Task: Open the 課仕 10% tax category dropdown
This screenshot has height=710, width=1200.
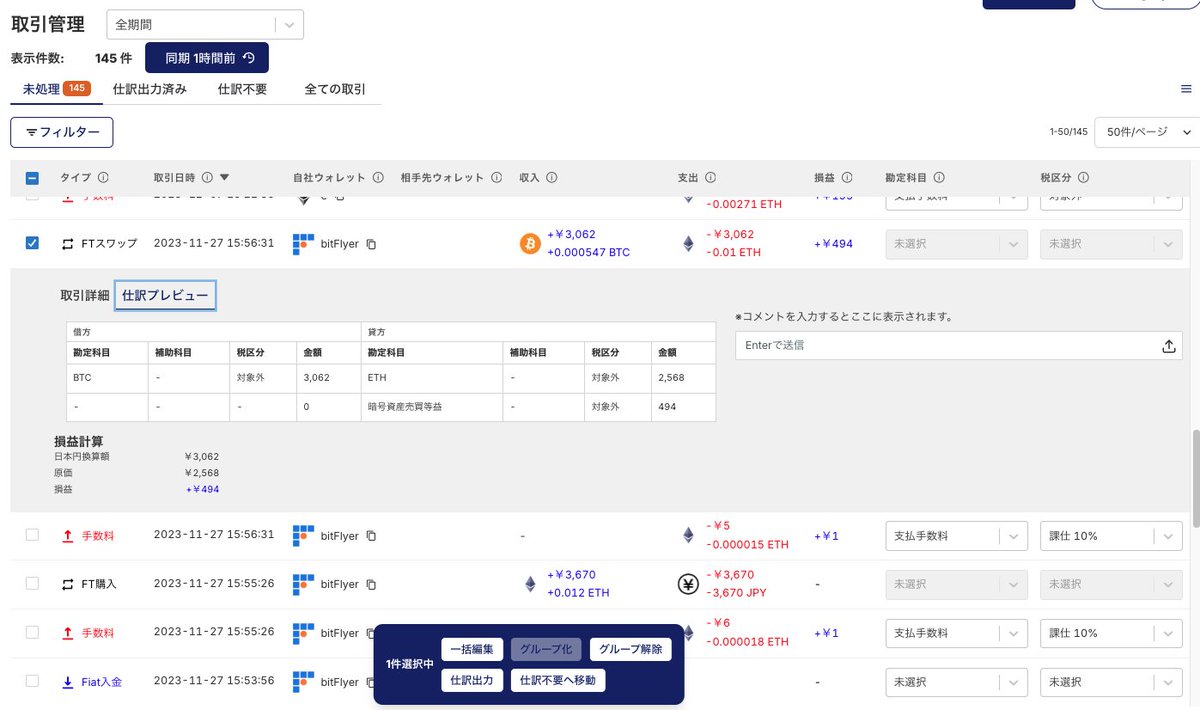Action: point(1111,535)
